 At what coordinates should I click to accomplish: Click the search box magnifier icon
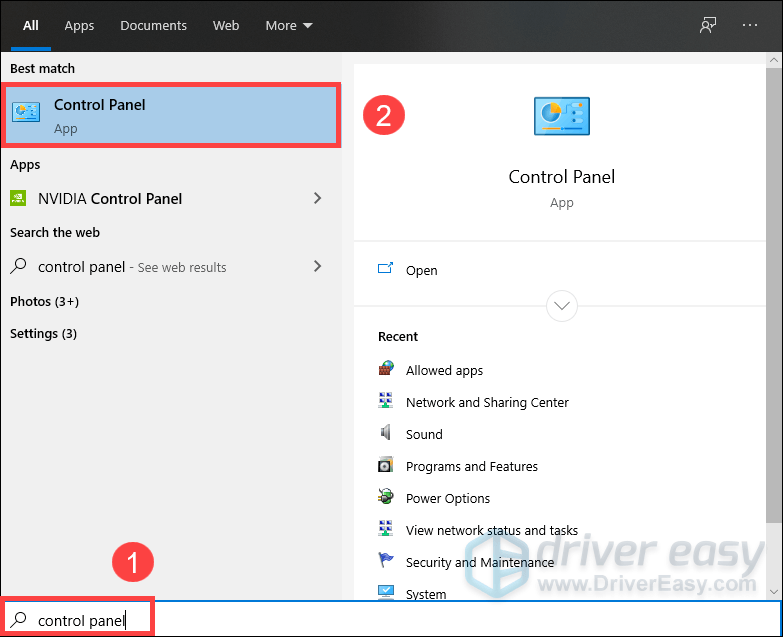point(18,620)
